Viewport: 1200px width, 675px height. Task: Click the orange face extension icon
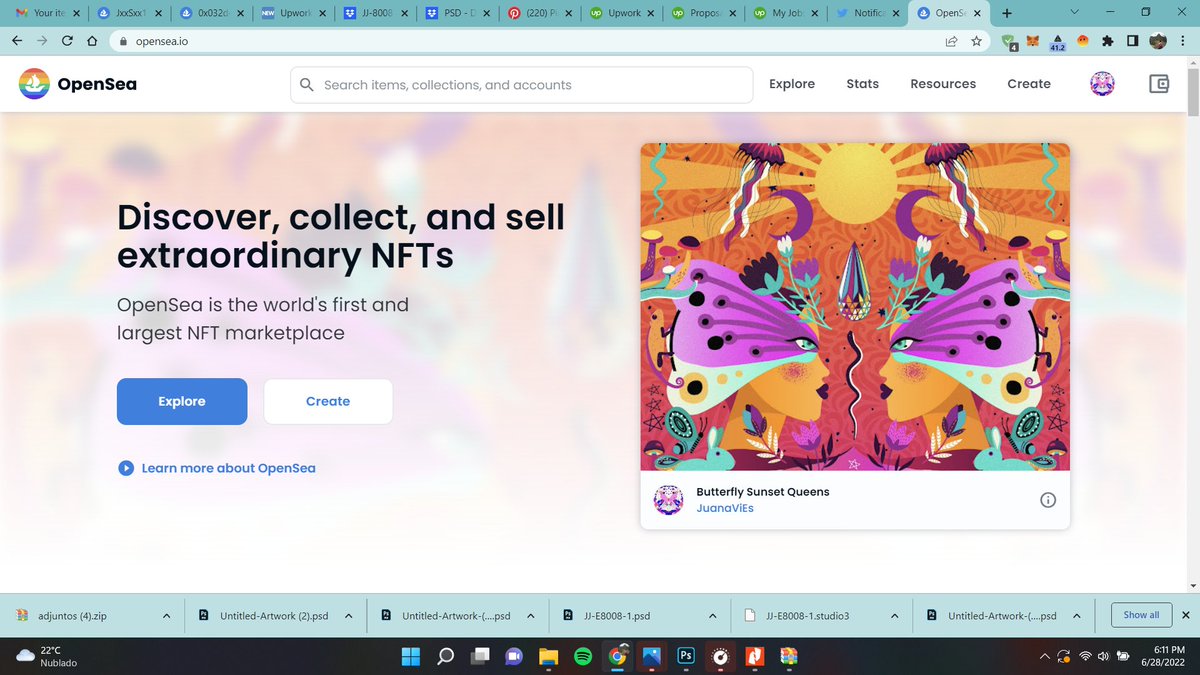(1083, 41)
